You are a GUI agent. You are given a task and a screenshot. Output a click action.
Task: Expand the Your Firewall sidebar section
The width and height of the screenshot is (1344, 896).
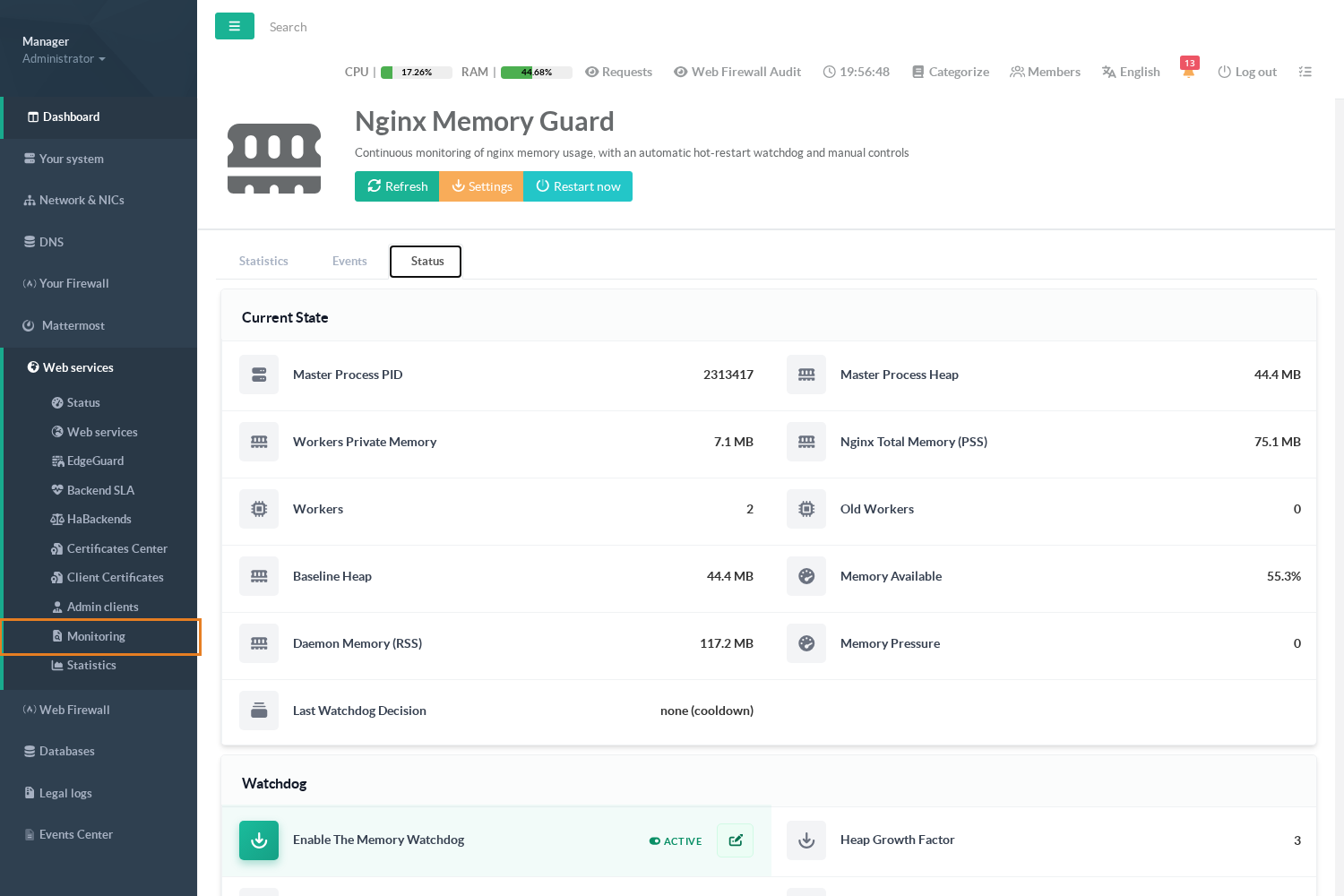99,283
